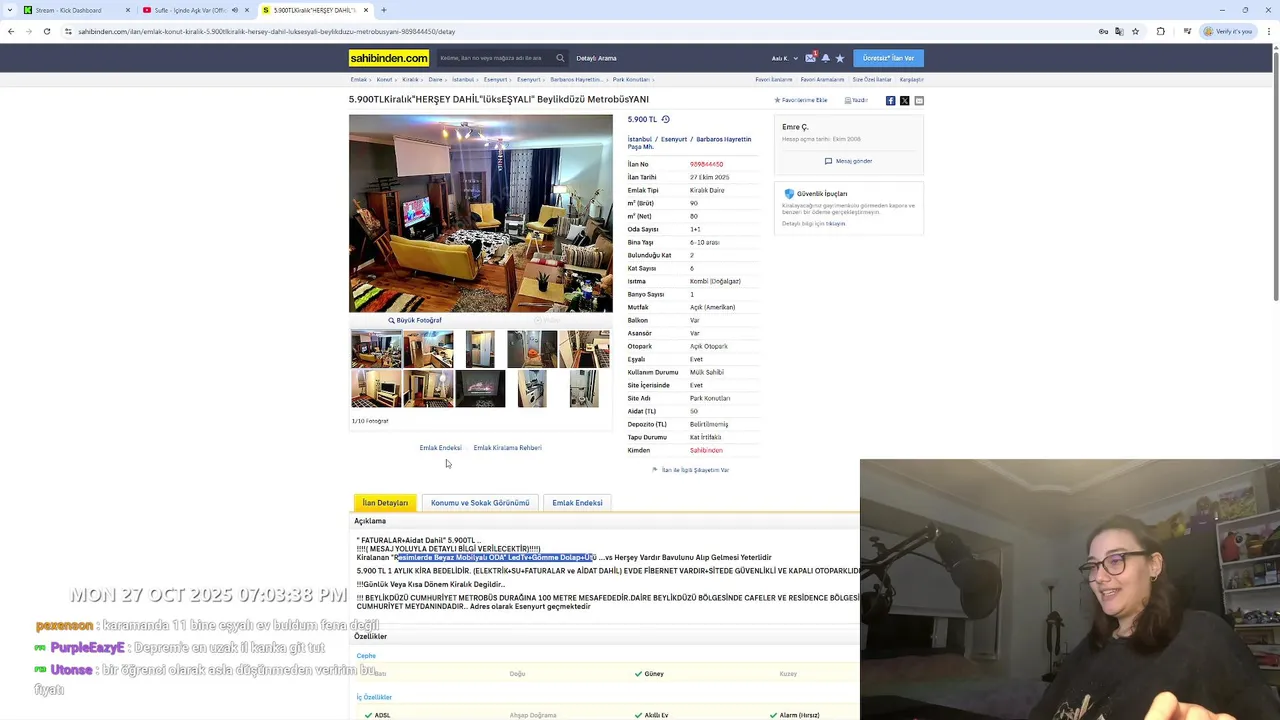Switch to İlan Detayları tab

pyautogui.click(x=385, y=503)
